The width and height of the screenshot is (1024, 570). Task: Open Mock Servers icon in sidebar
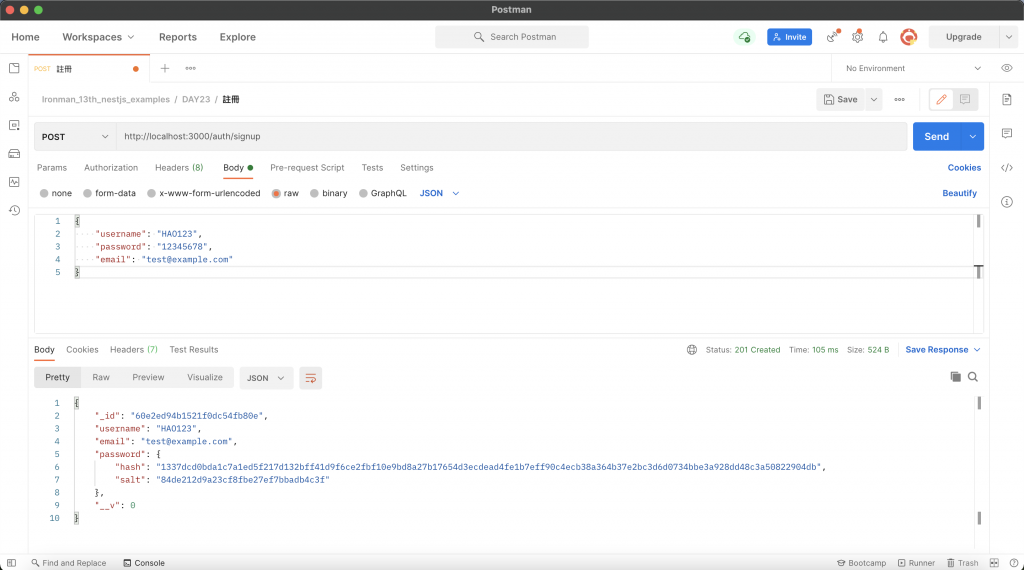(14, 153)
